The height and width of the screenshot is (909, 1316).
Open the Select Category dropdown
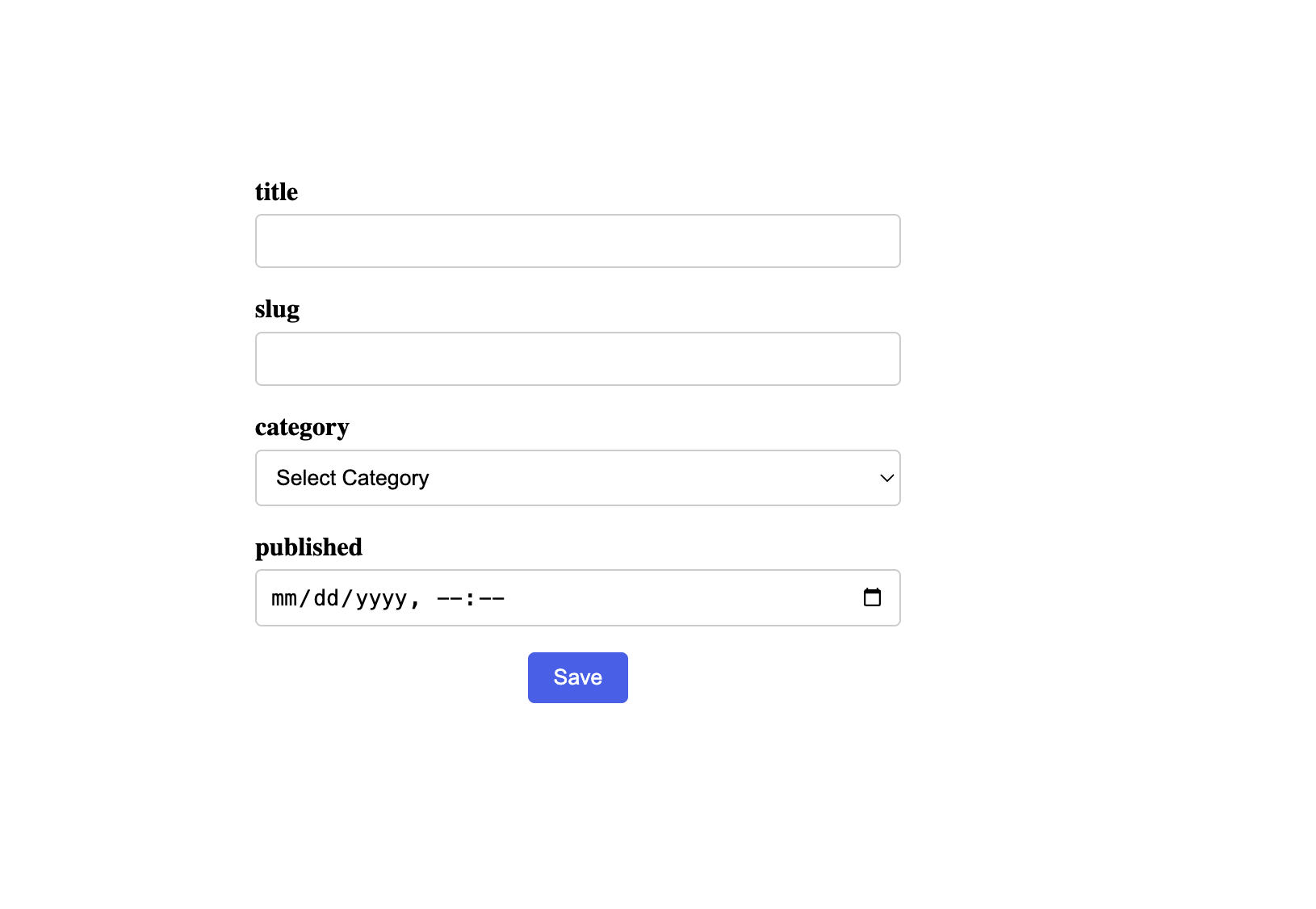[x=577, y=477]
